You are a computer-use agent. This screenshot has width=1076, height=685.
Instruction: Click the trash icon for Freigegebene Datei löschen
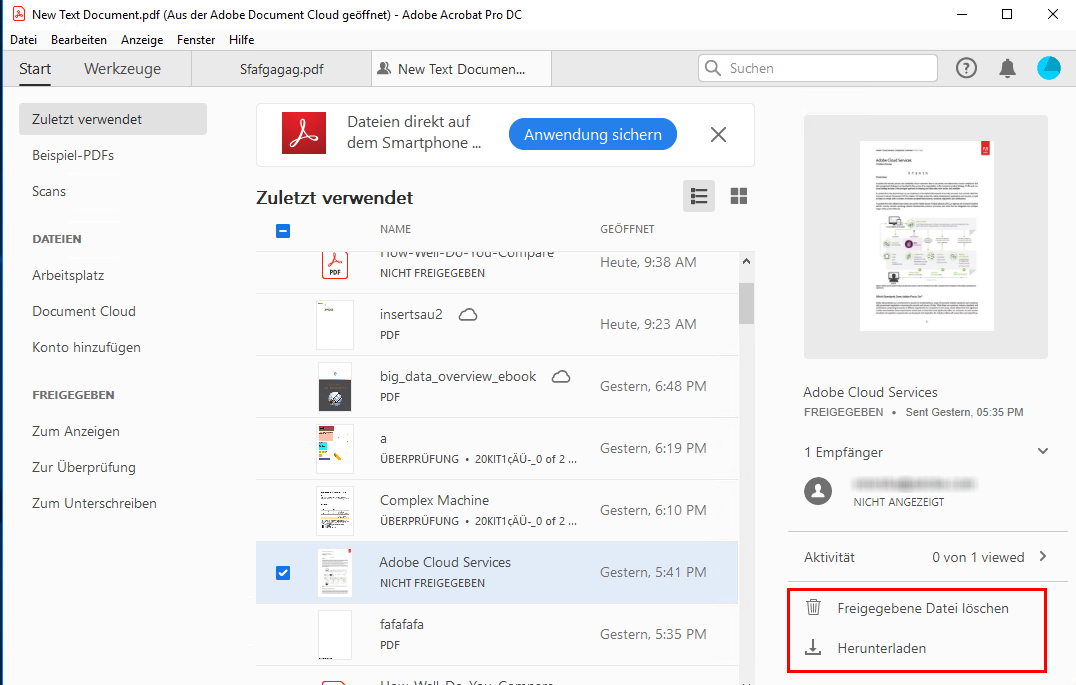(813, 607)
